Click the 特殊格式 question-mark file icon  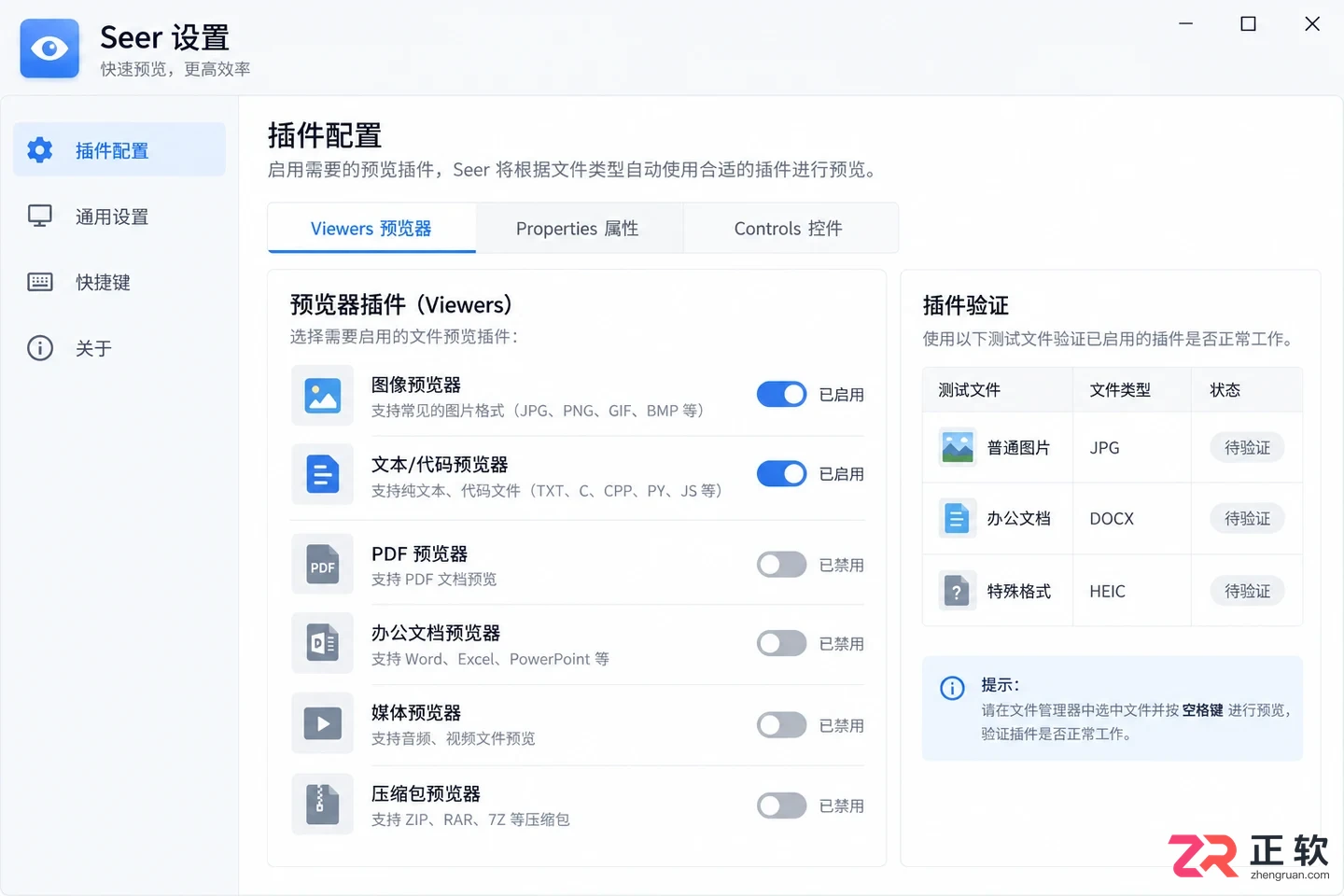[x=958, y=591]
